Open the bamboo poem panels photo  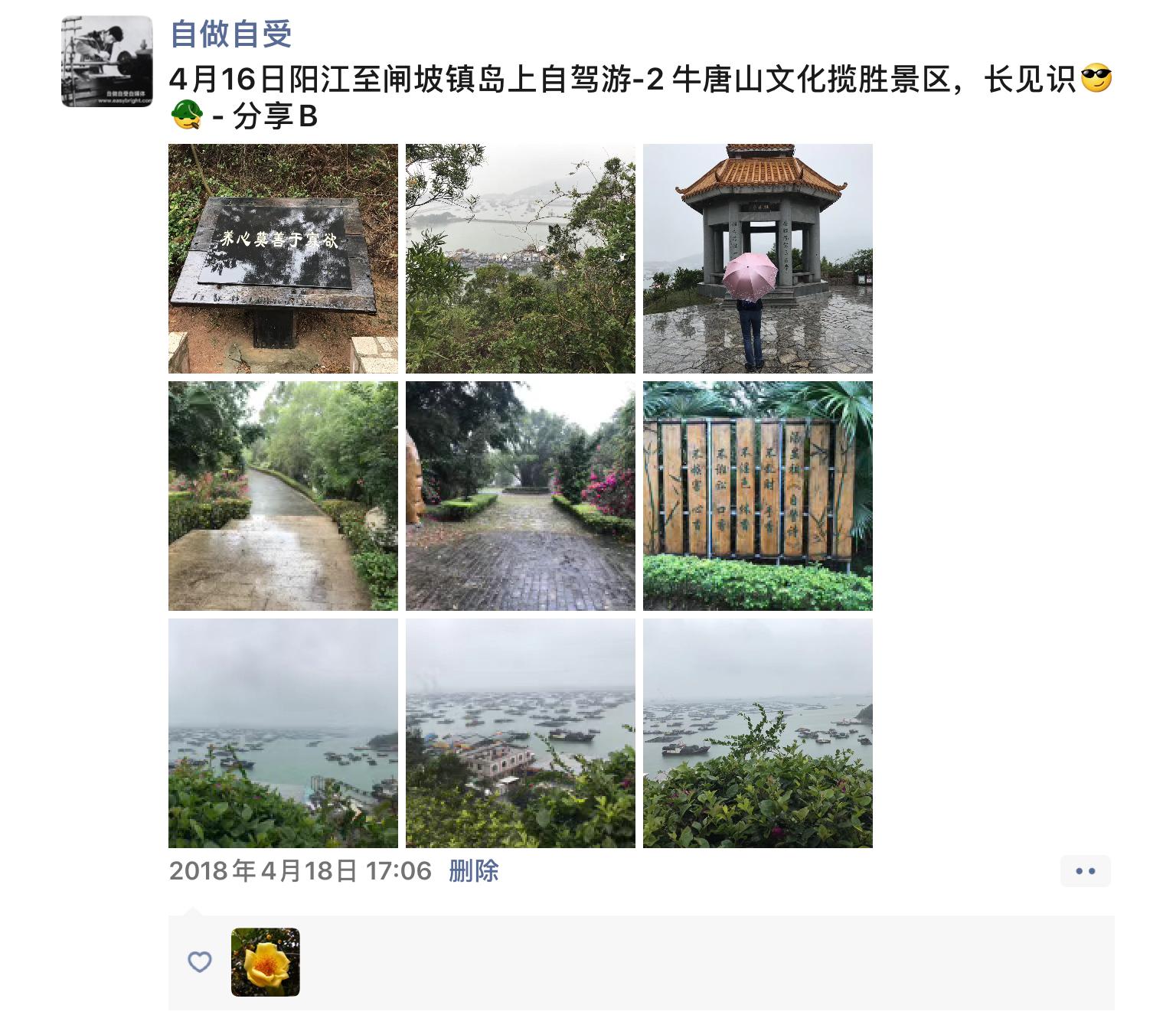(x=758, y=496)
